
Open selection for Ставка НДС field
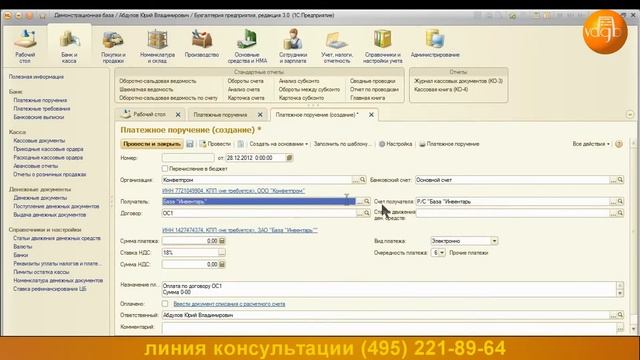click(x=222, y=253)
